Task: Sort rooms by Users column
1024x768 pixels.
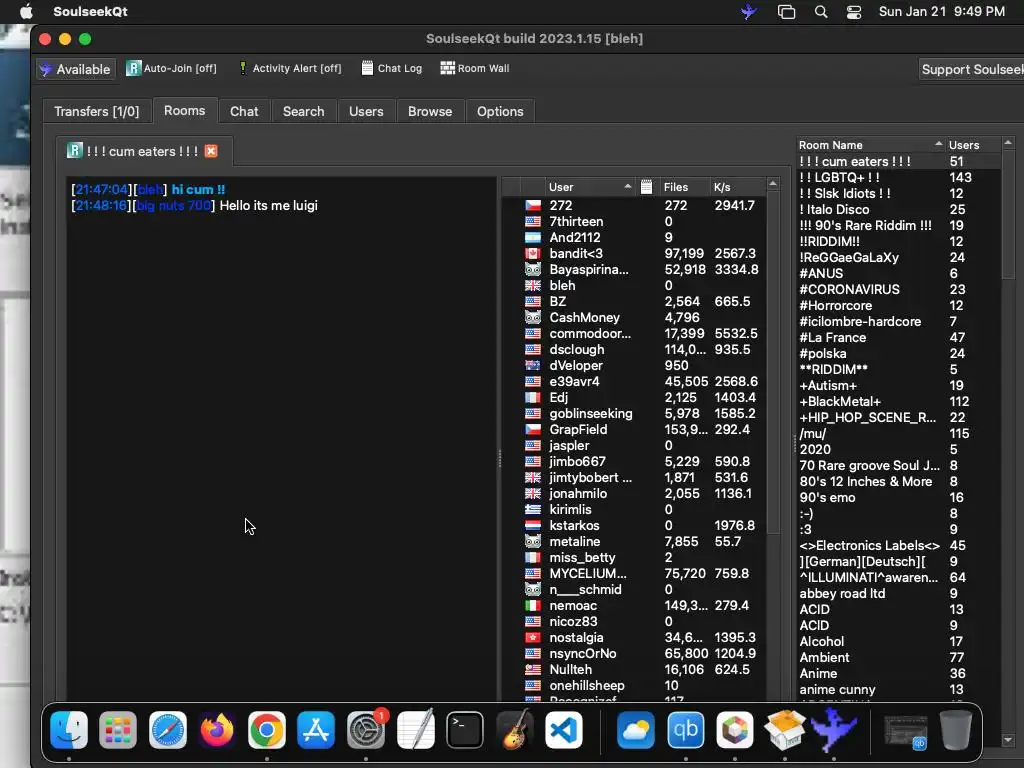Action: pyautogui.click(x=972, y=145)
